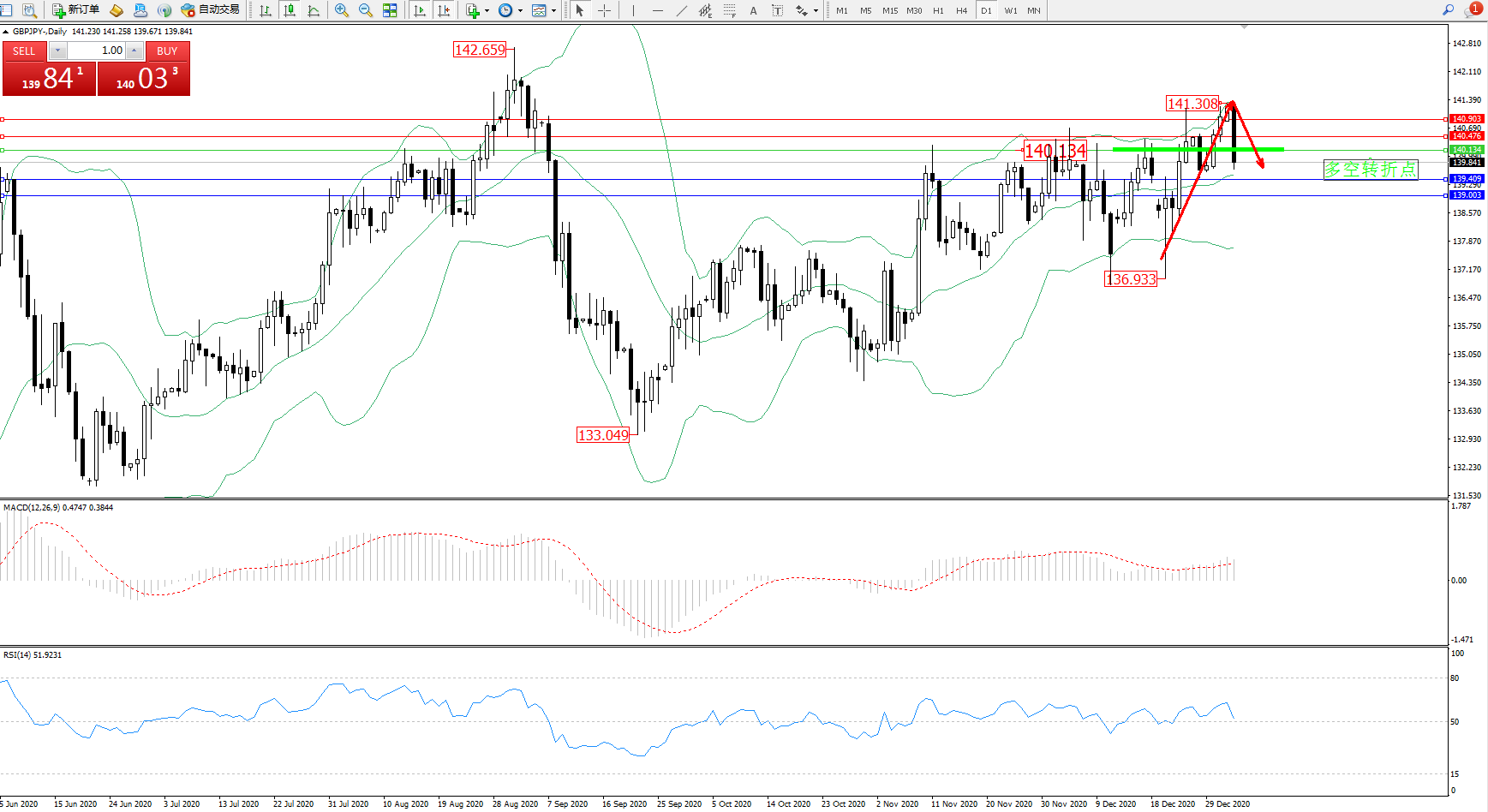The image size is (1488, 812).
Task: Switch to the H4 timeframe
Action: coord(962,10)
